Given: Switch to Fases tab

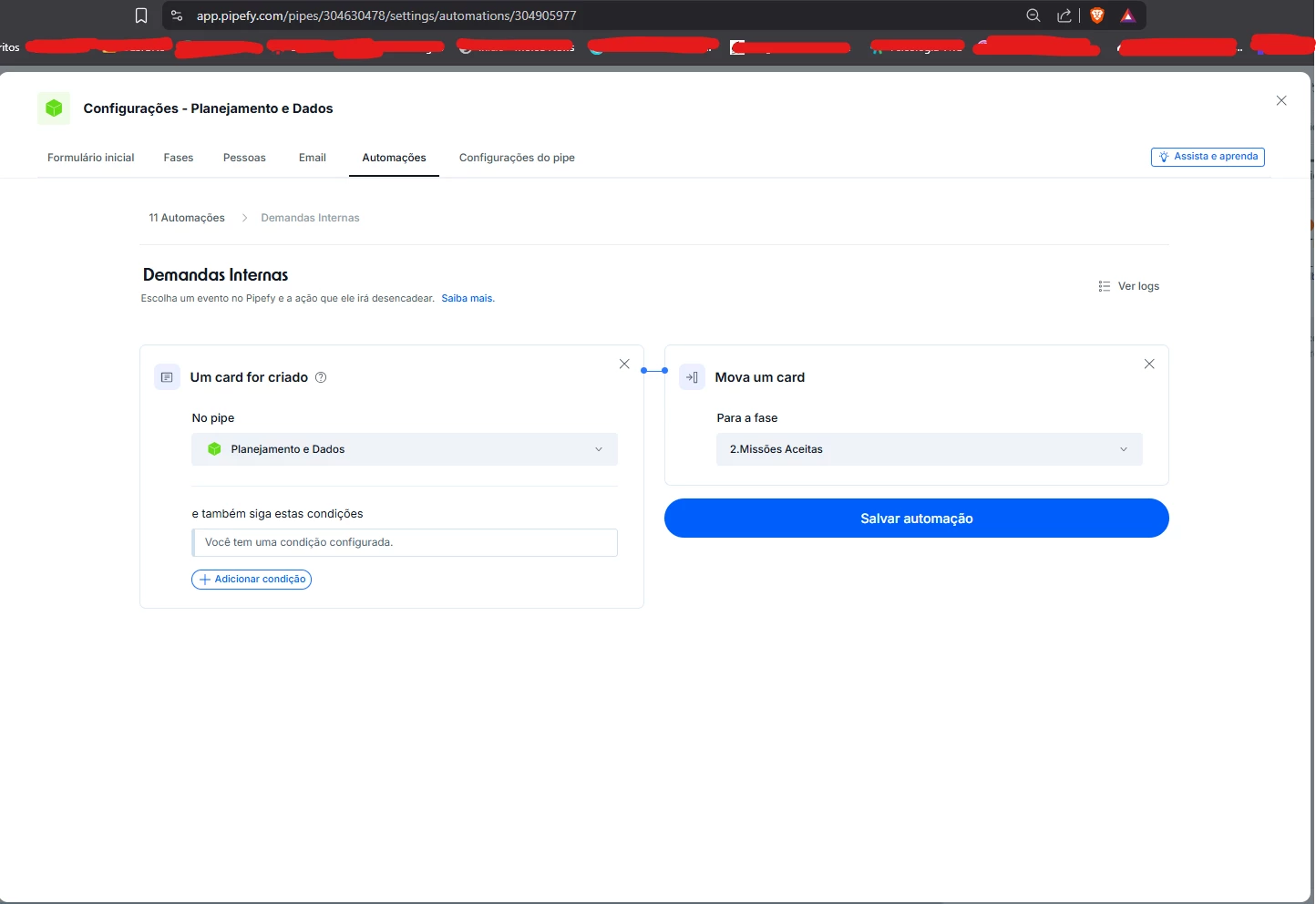Looking at the screenshot, I should pos(179,158).
